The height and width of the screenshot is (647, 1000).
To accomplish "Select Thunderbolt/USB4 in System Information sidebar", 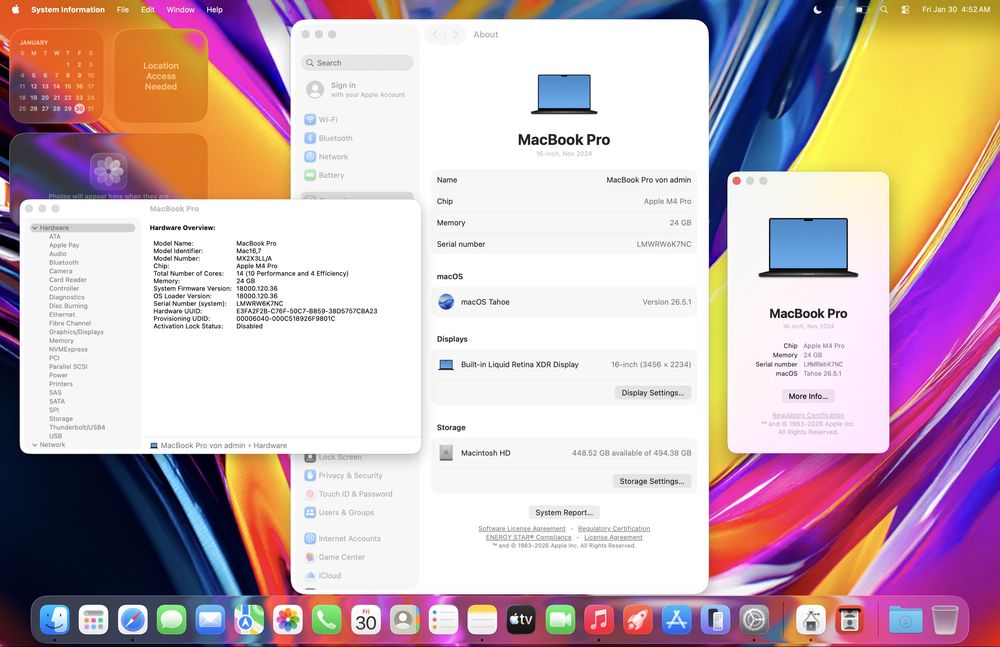I will (x=77, y=428).
